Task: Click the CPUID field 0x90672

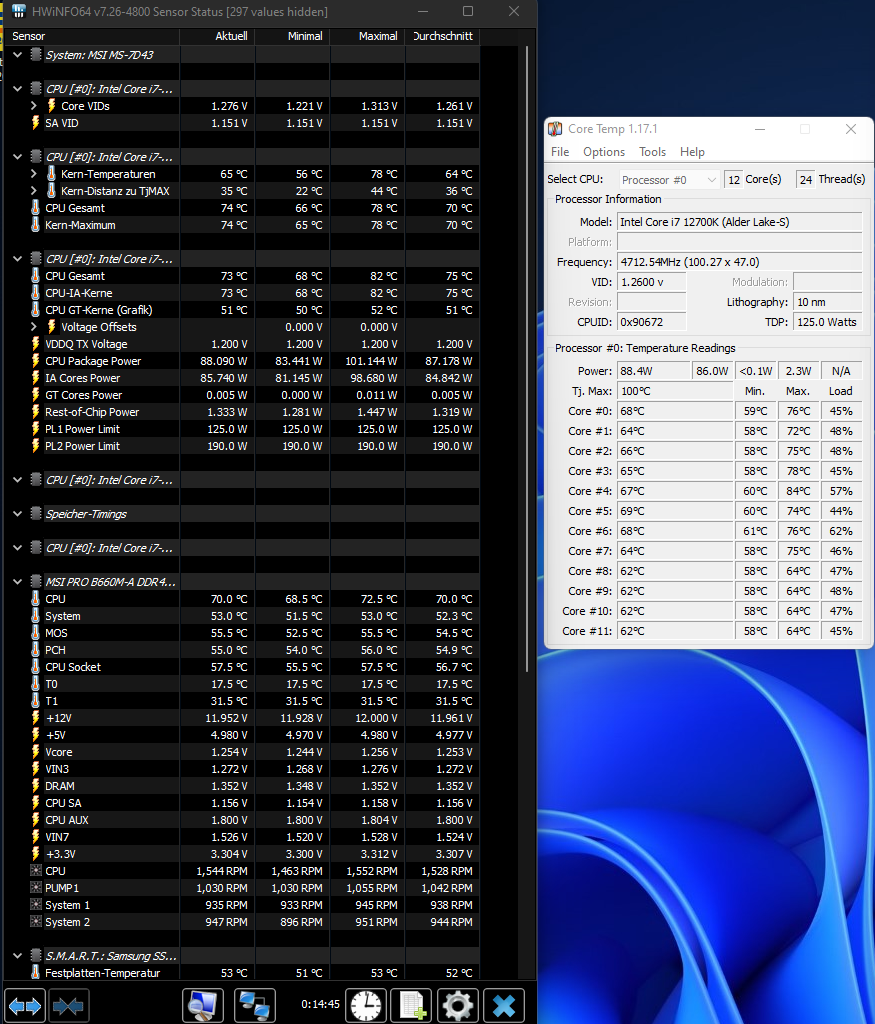Action: pyautogui.click(x=651, y=322)
